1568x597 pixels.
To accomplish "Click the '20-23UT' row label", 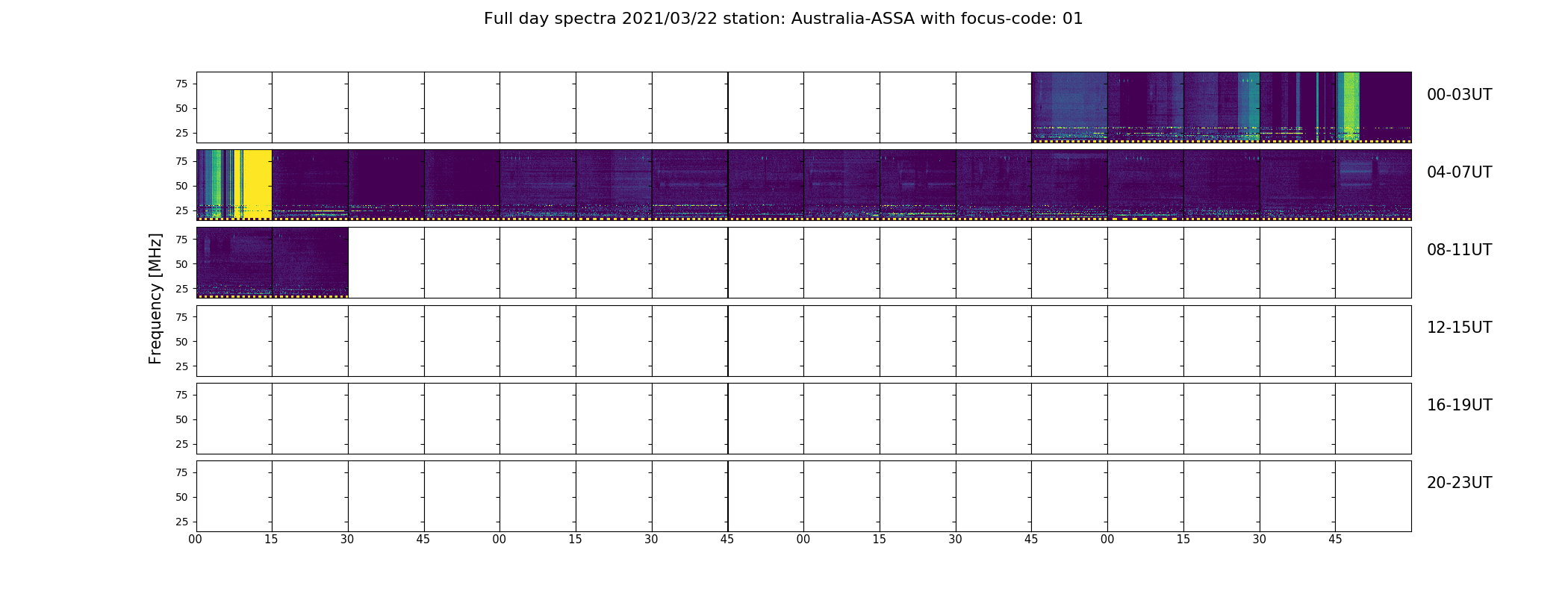I will point(1459,483).
